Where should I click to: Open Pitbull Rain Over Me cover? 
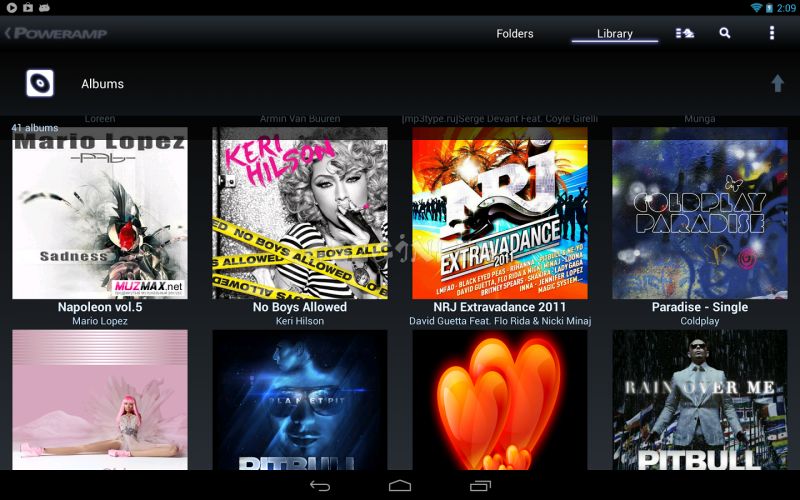coord(700,399)
